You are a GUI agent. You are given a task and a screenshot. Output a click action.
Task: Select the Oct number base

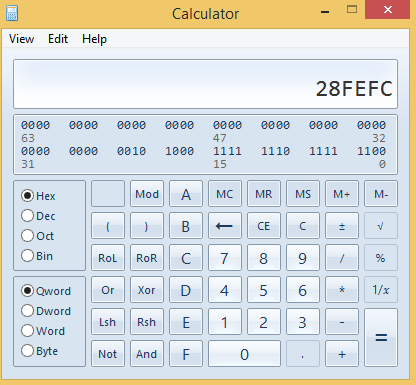[37, 236]
